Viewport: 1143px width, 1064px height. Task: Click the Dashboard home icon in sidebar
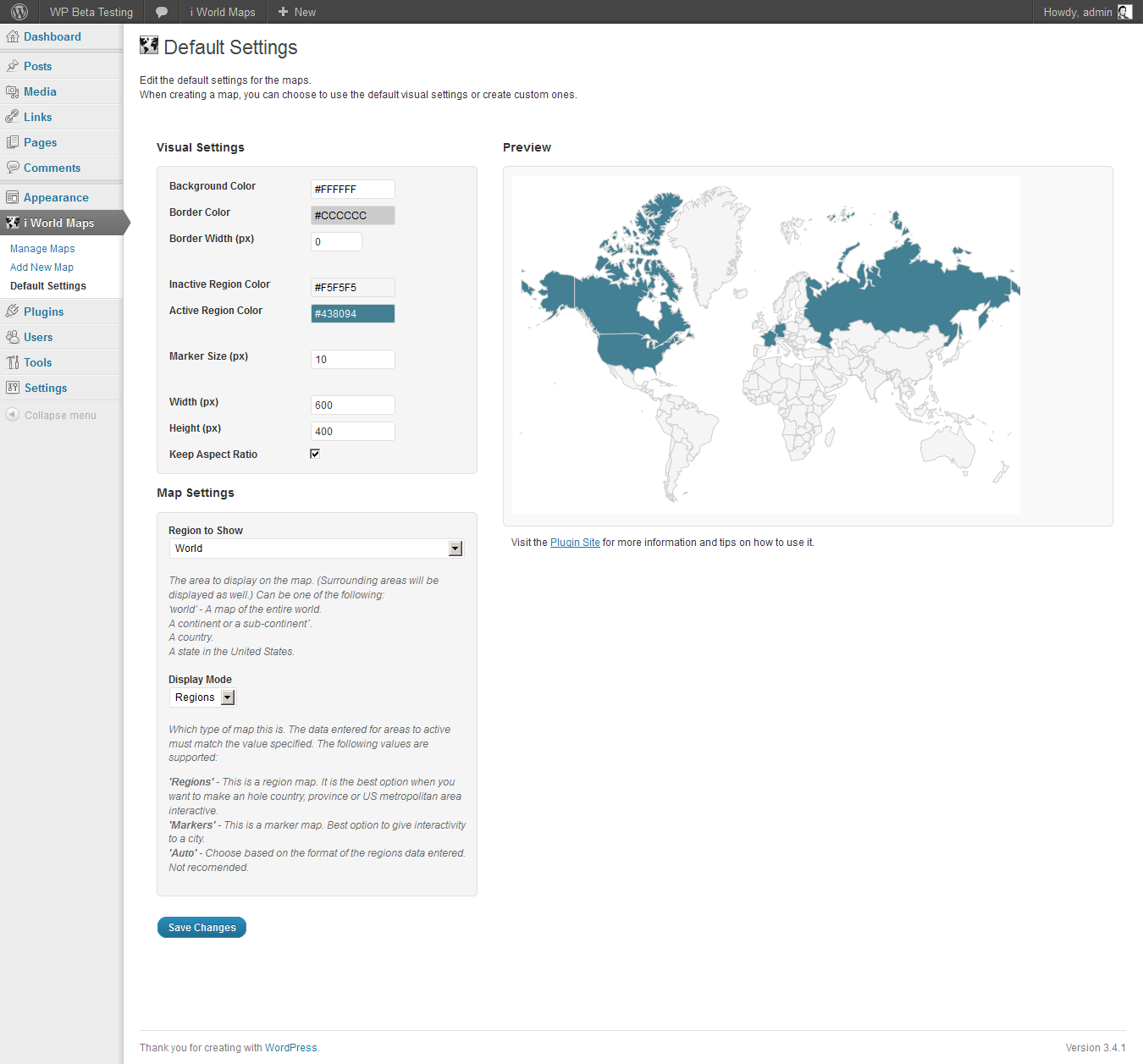tap(13, 36)
